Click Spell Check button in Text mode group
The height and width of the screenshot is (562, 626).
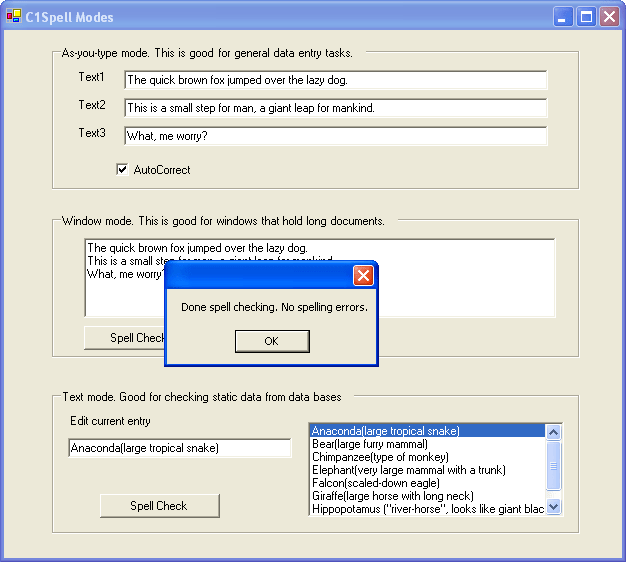[159, 506]
